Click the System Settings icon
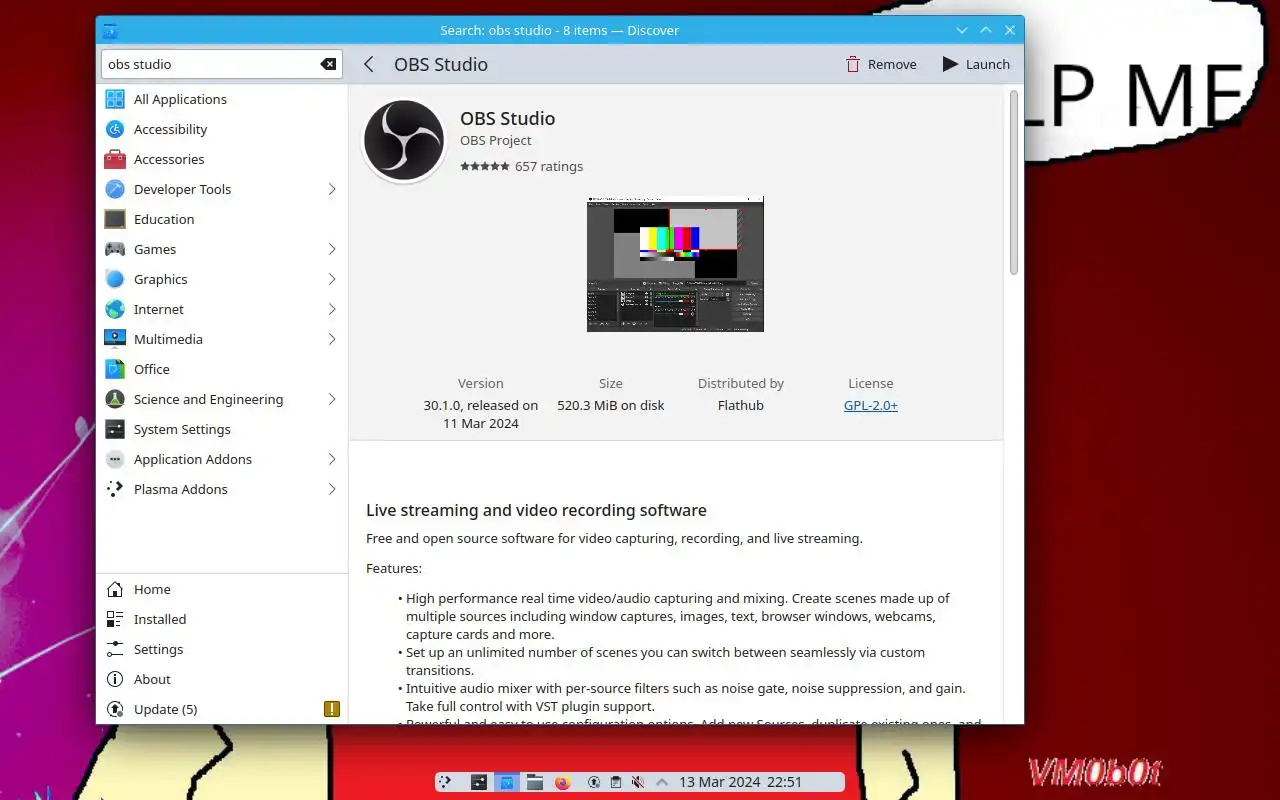The image size is (1280, 800). (115, 429)
